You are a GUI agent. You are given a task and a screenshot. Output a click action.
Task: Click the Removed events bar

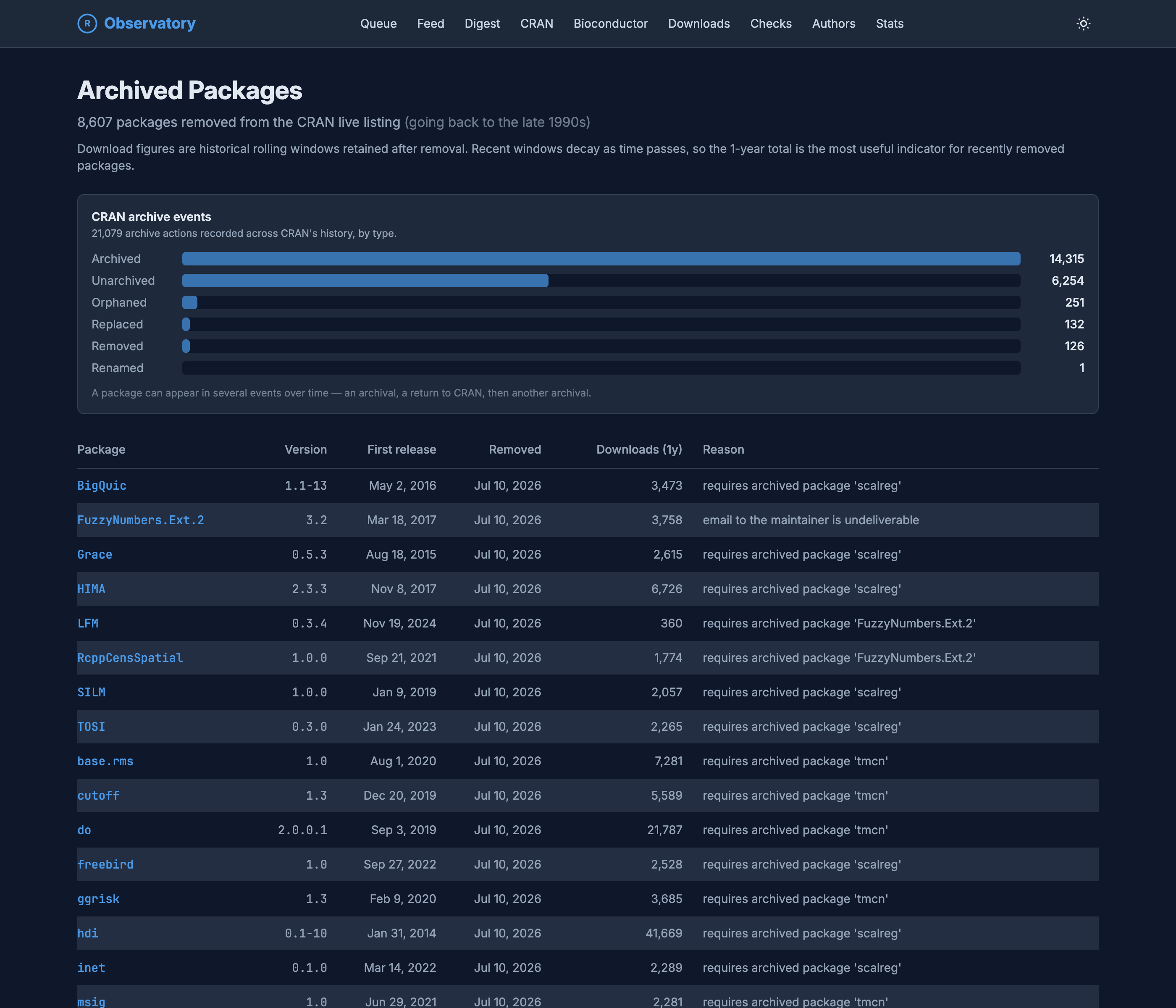186,346
